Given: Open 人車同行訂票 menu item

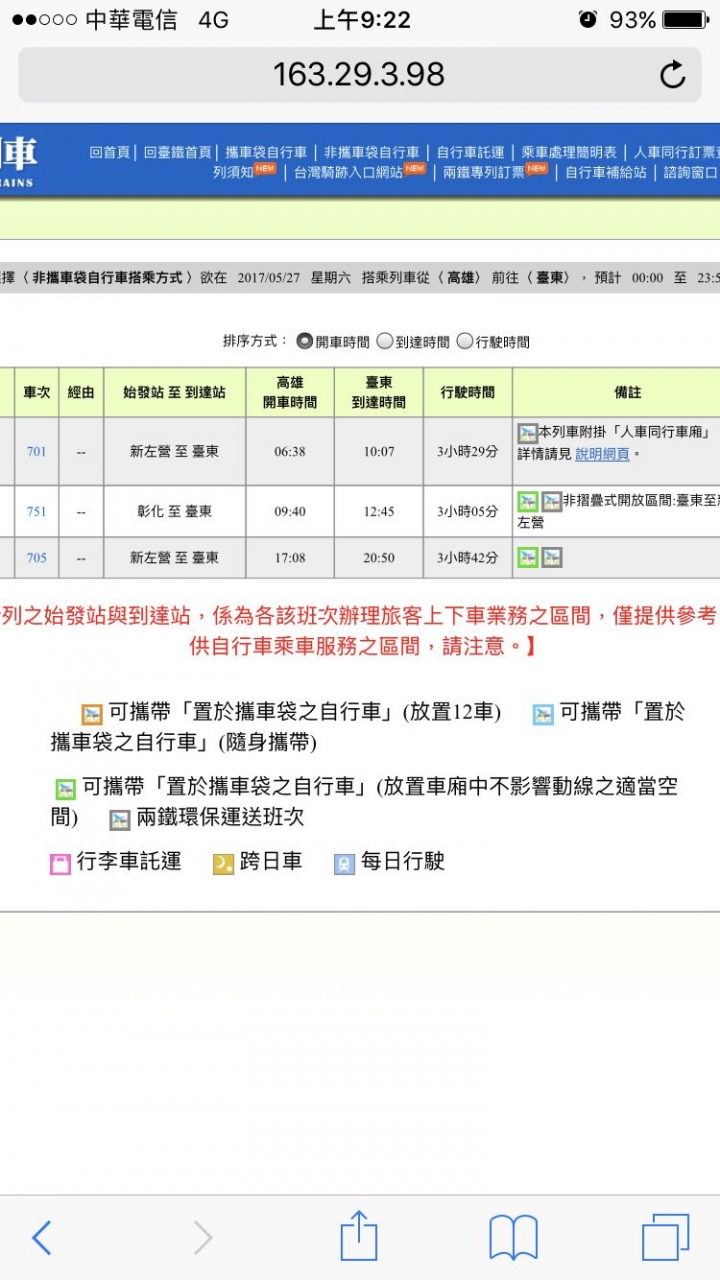Looking at the screenshot, I should point(676,152).
